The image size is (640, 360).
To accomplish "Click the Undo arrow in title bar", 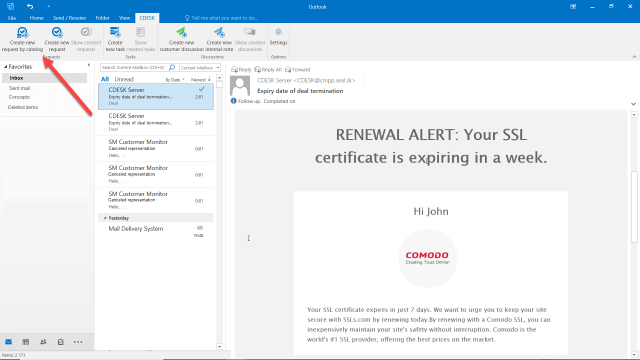I will click(30, 6).
